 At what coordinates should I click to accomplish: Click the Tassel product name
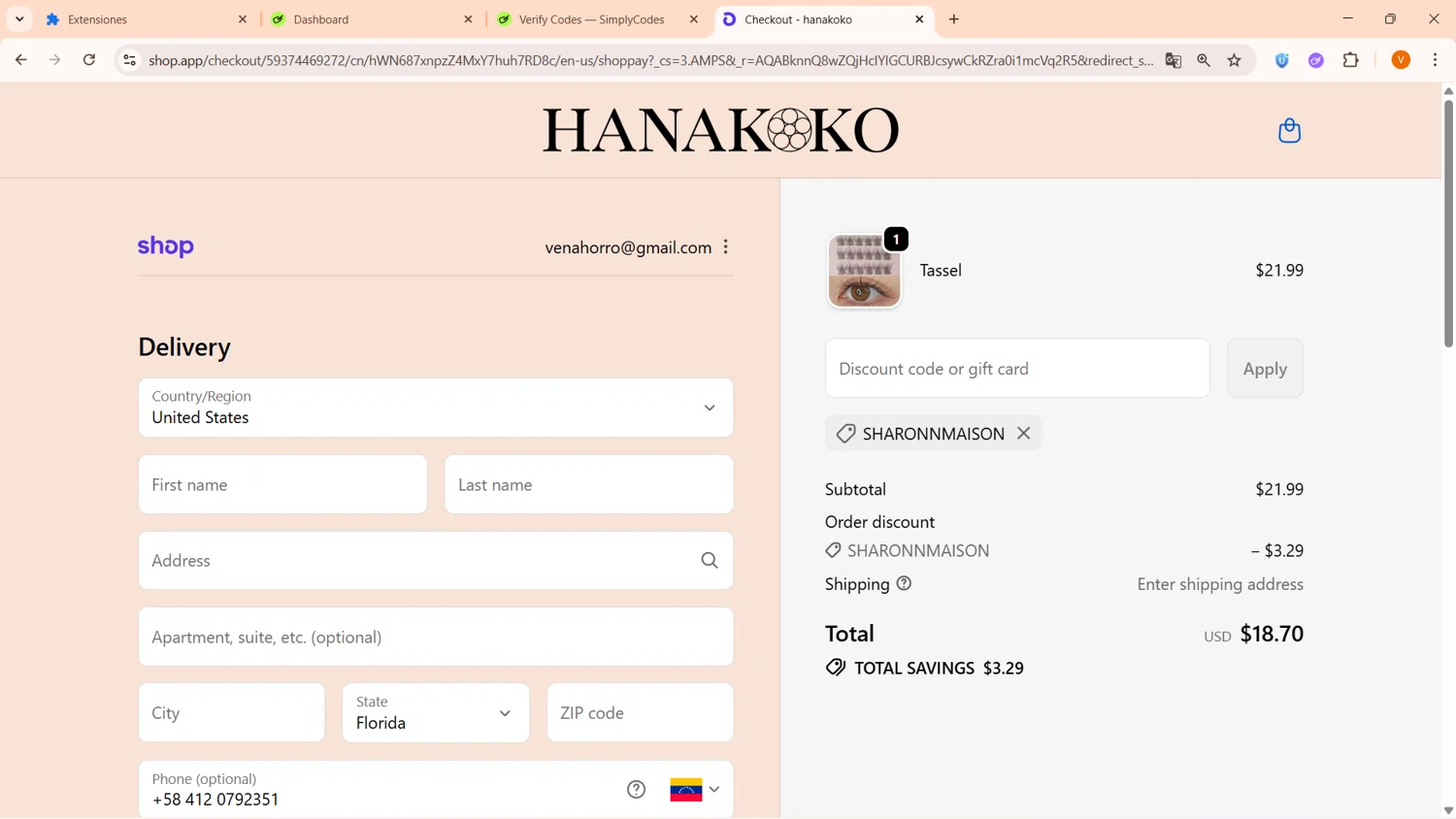tap(941, 271)
